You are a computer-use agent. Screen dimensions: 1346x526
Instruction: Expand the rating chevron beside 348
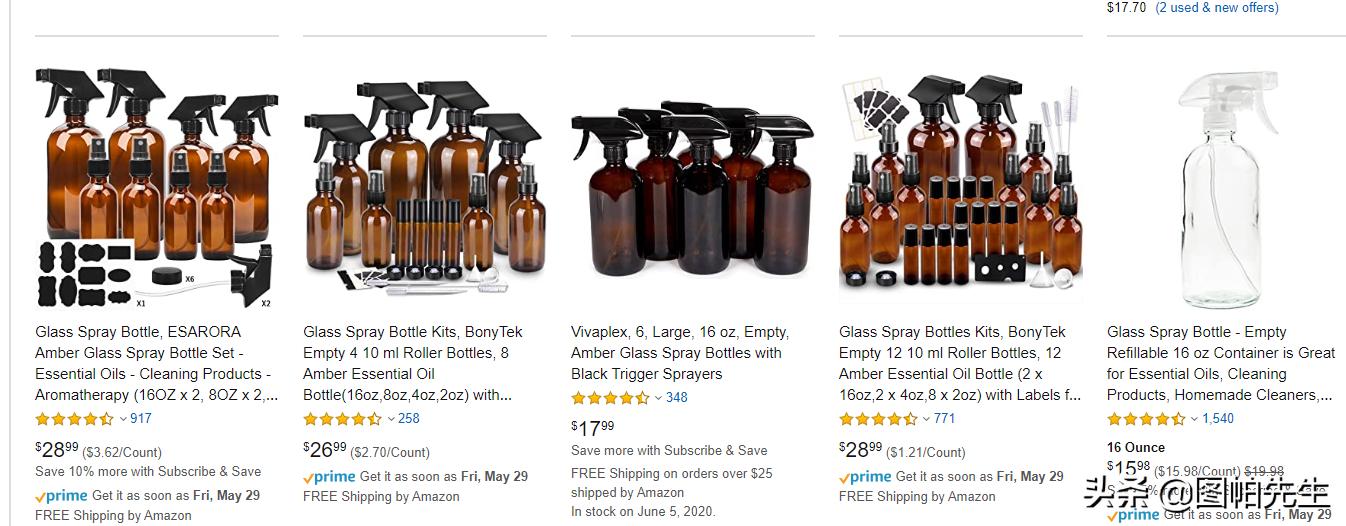pyautogui.click(x=659, y=398)
